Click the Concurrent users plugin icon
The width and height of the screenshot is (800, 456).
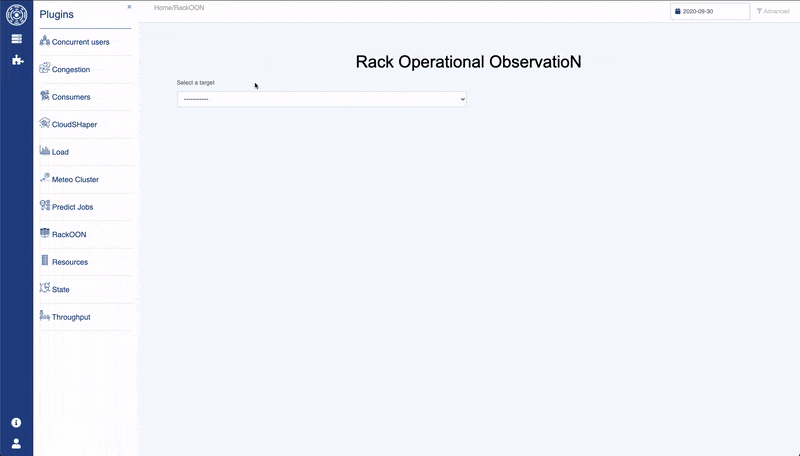[45, 41]
